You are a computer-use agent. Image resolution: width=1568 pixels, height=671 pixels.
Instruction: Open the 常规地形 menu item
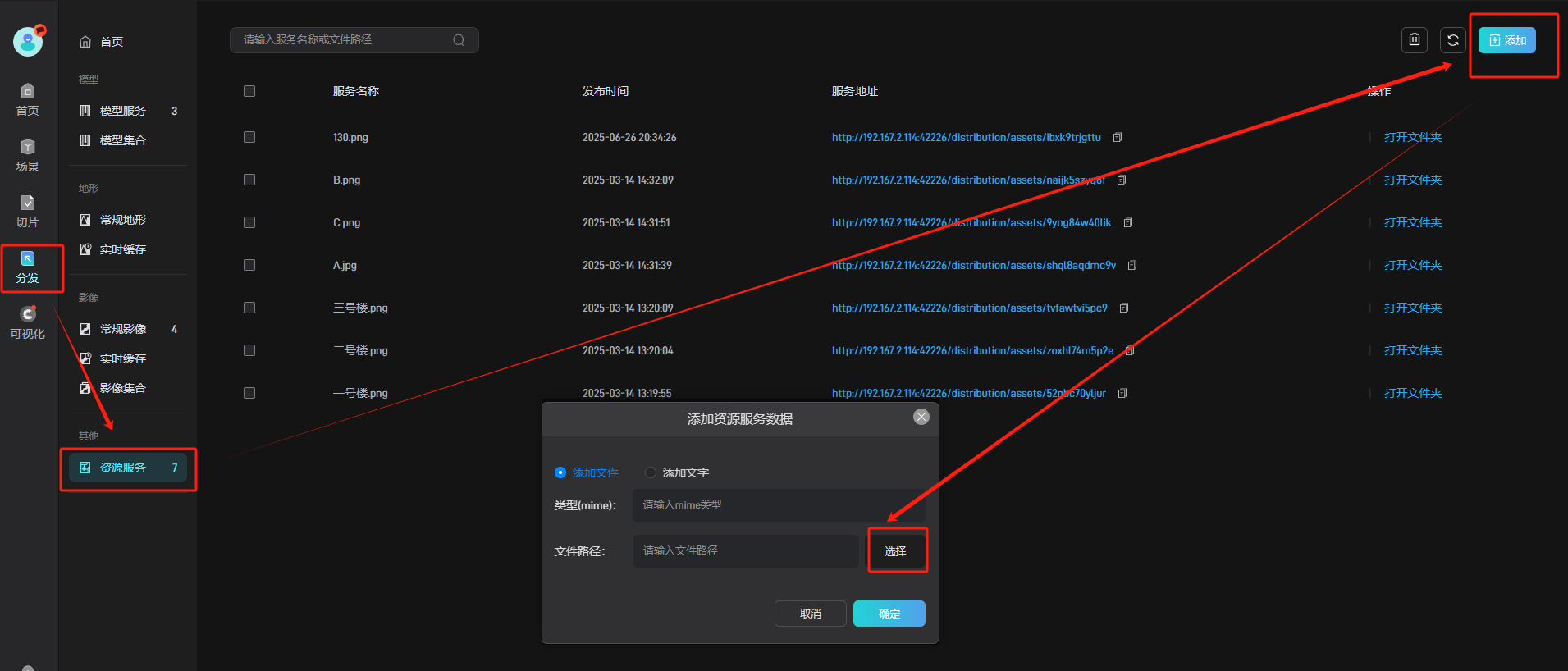tap(128, 220)
